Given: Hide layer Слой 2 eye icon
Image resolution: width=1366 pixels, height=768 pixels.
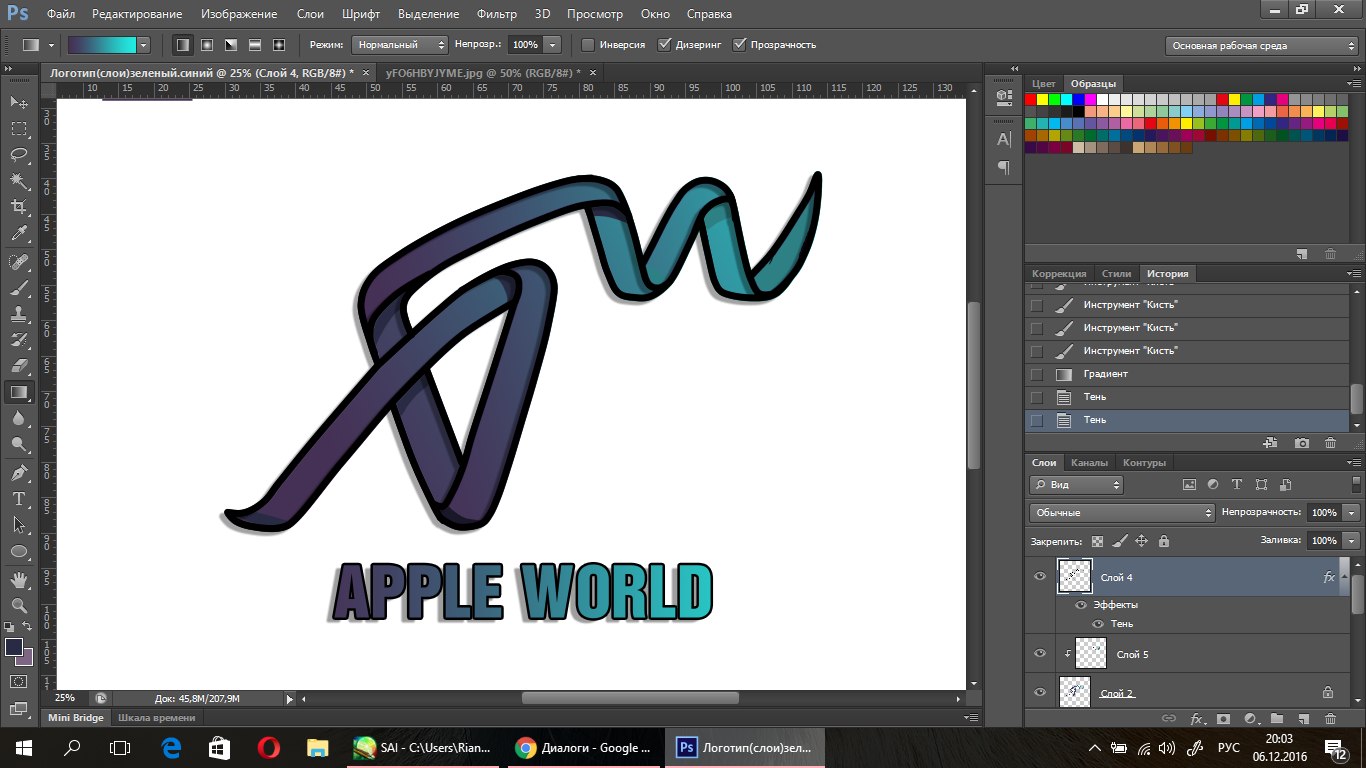Looking at the screenshot, I should (x=1040, y=692).
